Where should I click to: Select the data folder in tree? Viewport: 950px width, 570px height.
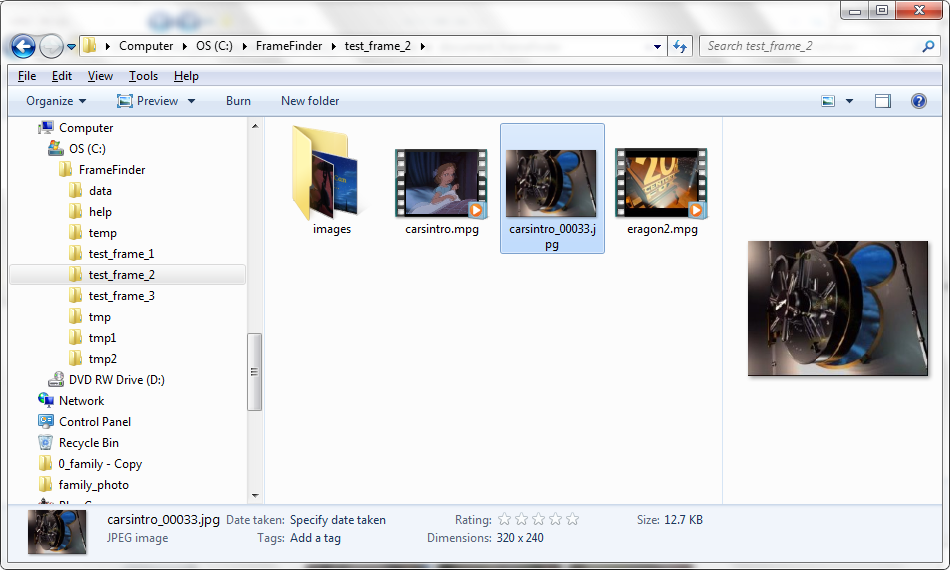pos(100,191)
